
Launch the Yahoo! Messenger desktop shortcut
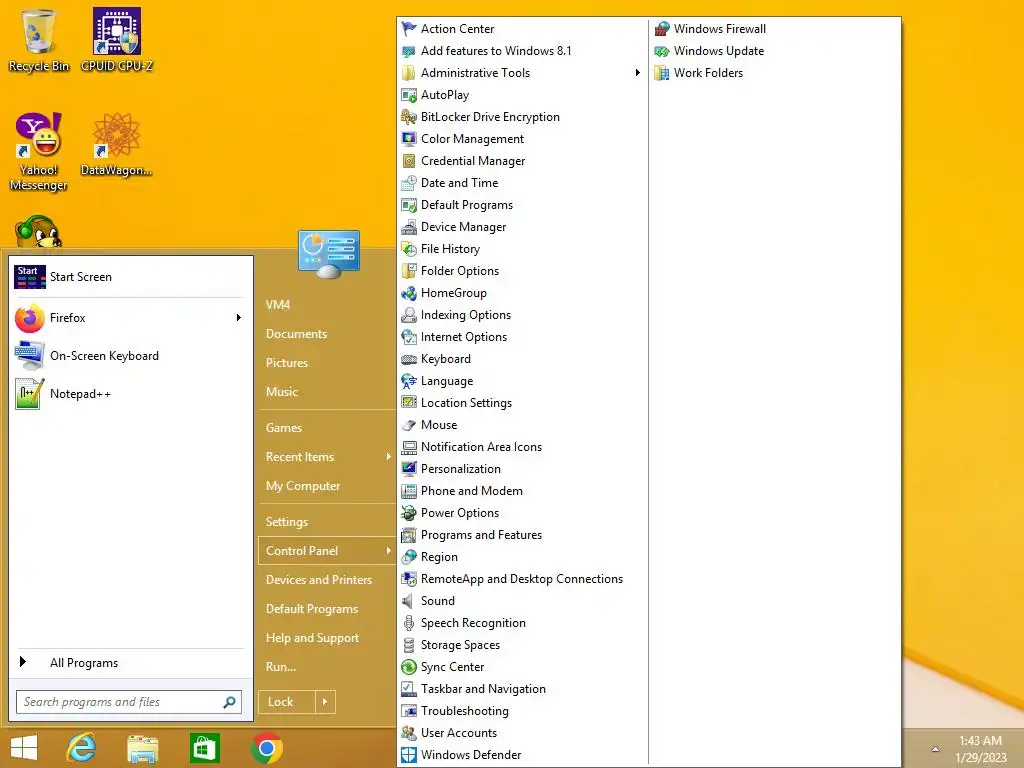tap(39, 152)
